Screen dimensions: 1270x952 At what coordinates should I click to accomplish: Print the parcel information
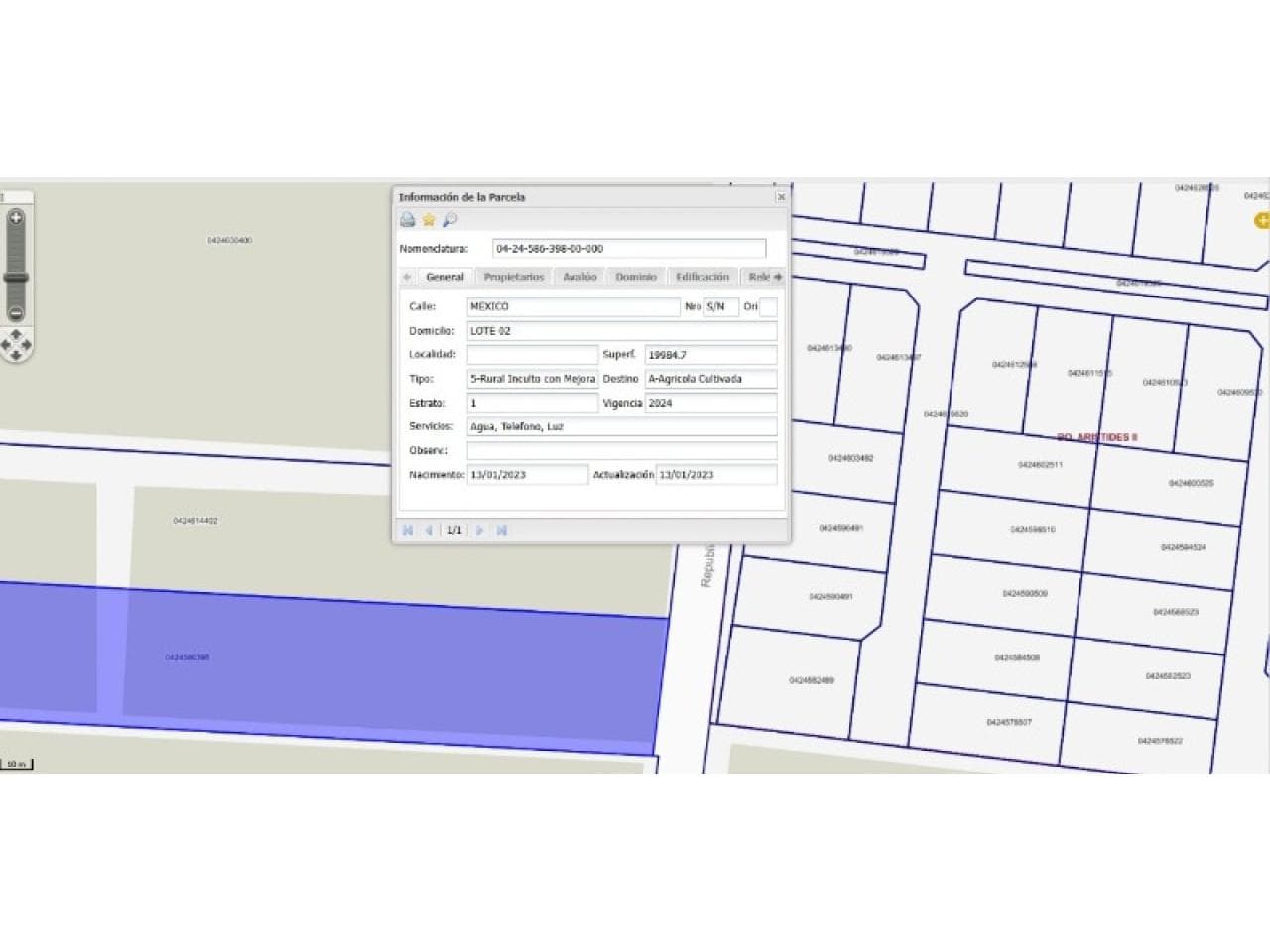click(x=407, y=220)
